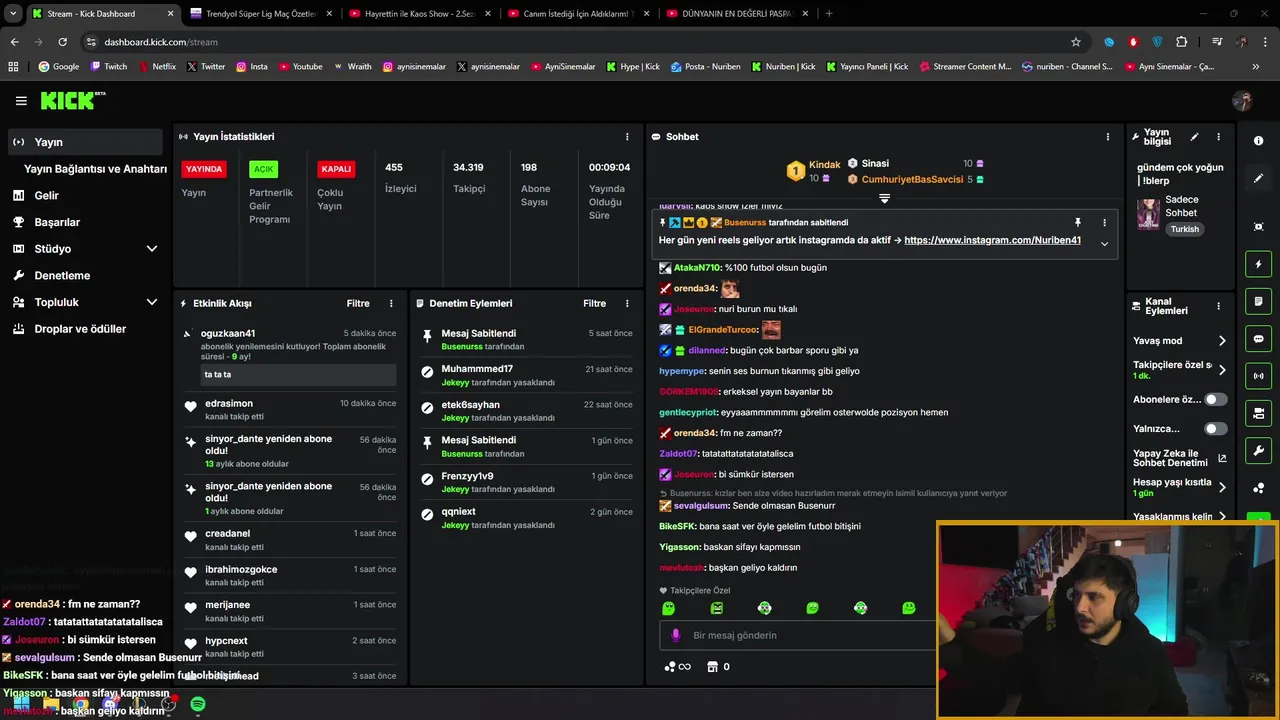1280x720 pixels.
Task: Toggle the Abonelere özel switch
Action: (x=1215, y=399)
